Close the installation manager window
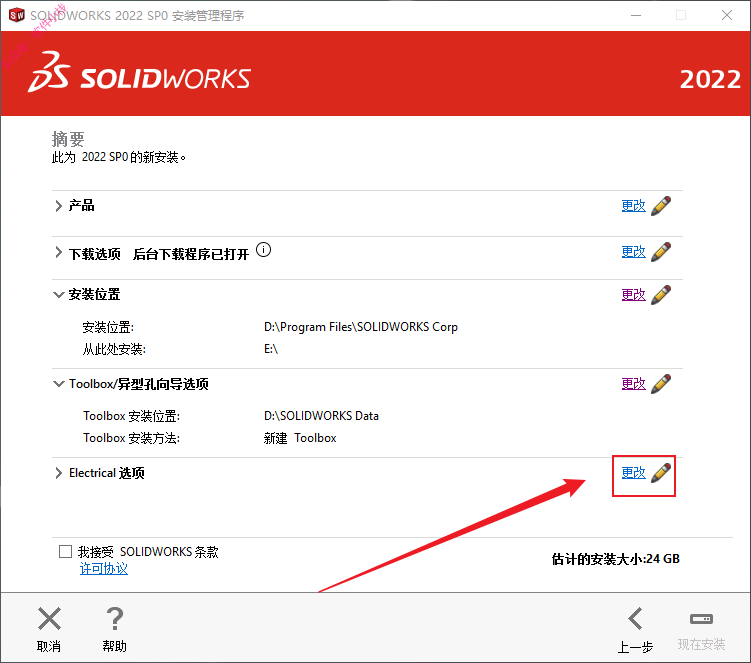This screenshot has height=663, width=751. [727, 15]
